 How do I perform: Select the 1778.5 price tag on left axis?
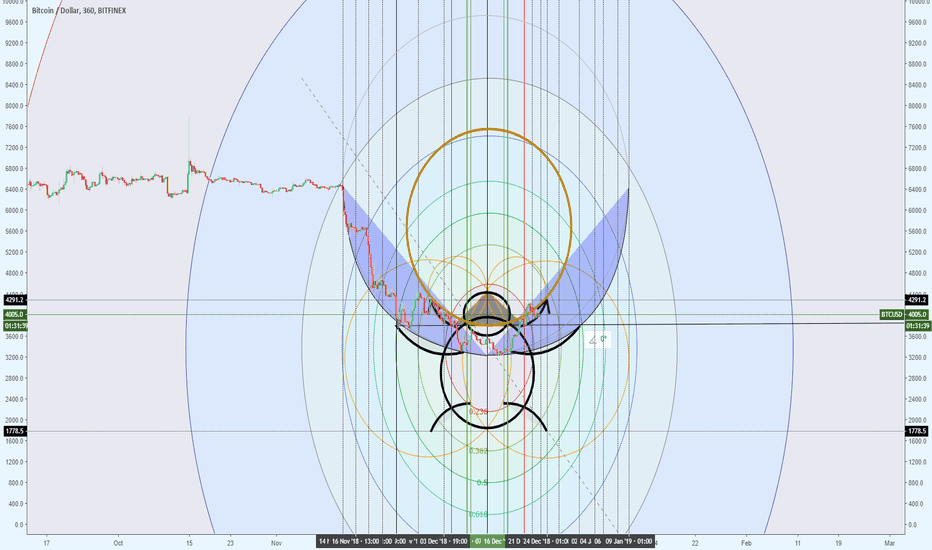click(x=14, y=431)
